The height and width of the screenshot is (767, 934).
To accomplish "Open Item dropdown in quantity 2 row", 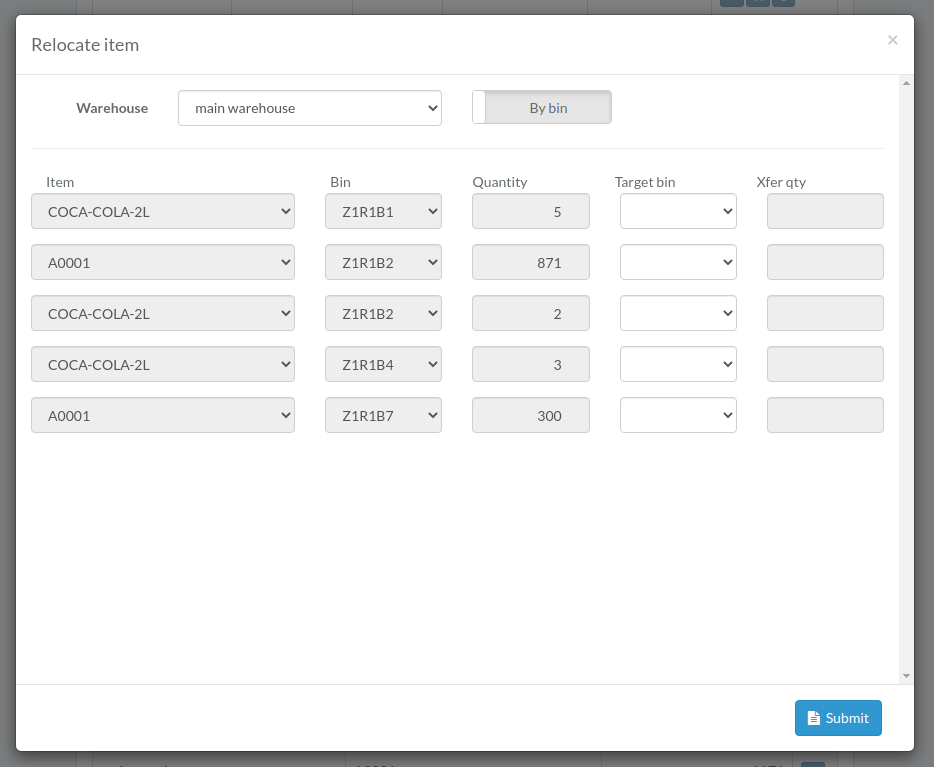I will [163, 313].
